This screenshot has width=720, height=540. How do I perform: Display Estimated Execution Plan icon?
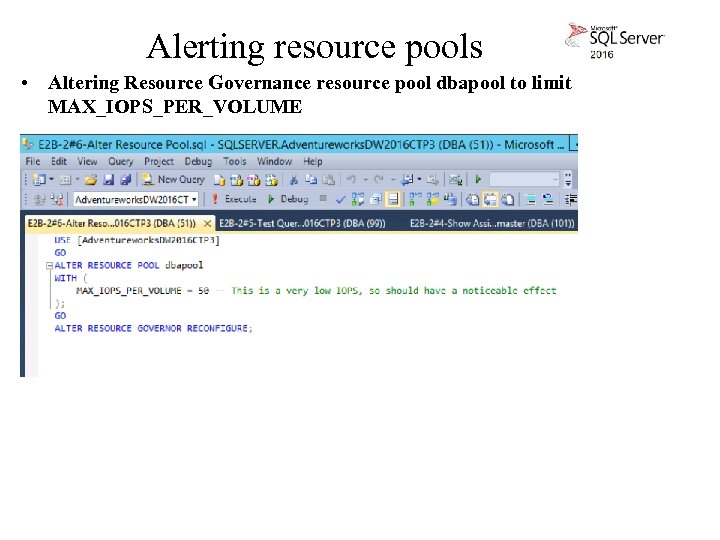tap(358, 199)
